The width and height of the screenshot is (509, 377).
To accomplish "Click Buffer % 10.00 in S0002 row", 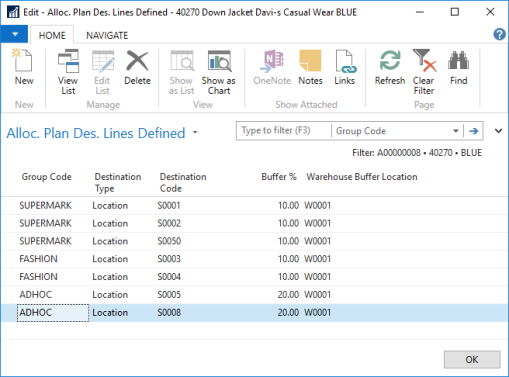I will [x=288, y=223].
